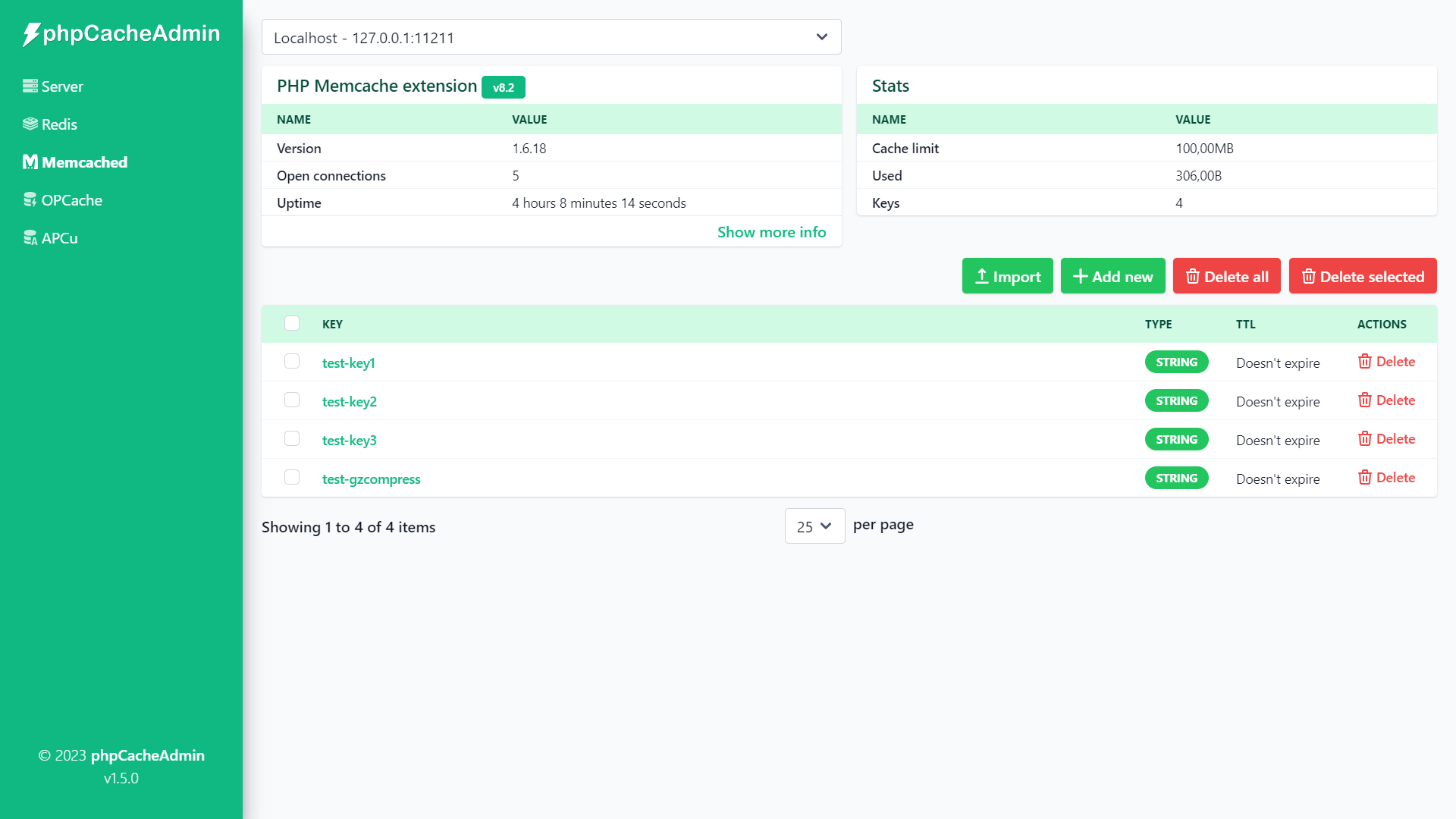
Task: Click the OPCache database icon
Action: (30, 199)
